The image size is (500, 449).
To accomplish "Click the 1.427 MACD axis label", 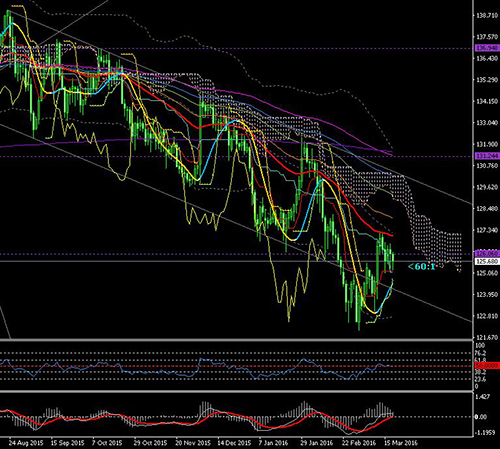I will click(x=482, y=397).
